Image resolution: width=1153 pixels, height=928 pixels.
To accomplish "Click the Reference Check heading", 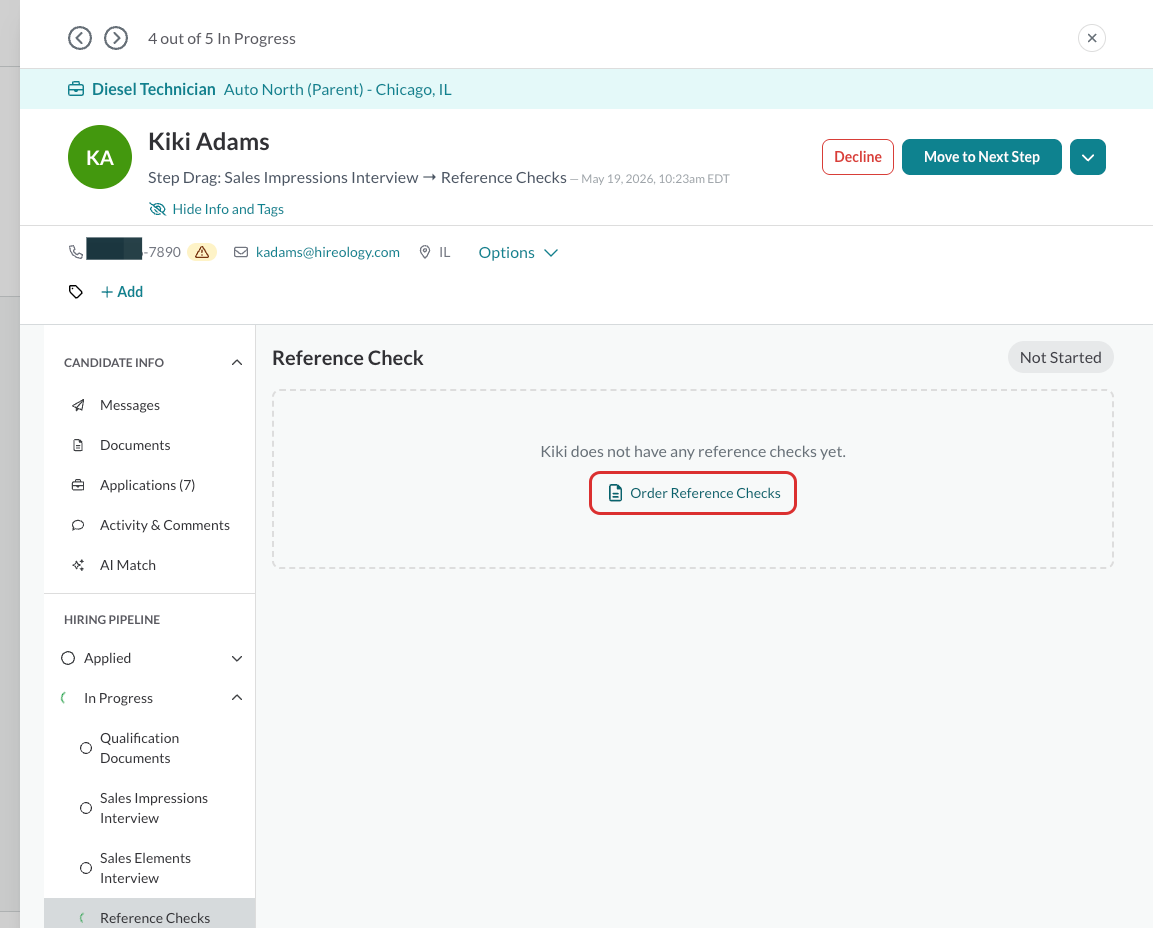I will (x=348, y=358).
